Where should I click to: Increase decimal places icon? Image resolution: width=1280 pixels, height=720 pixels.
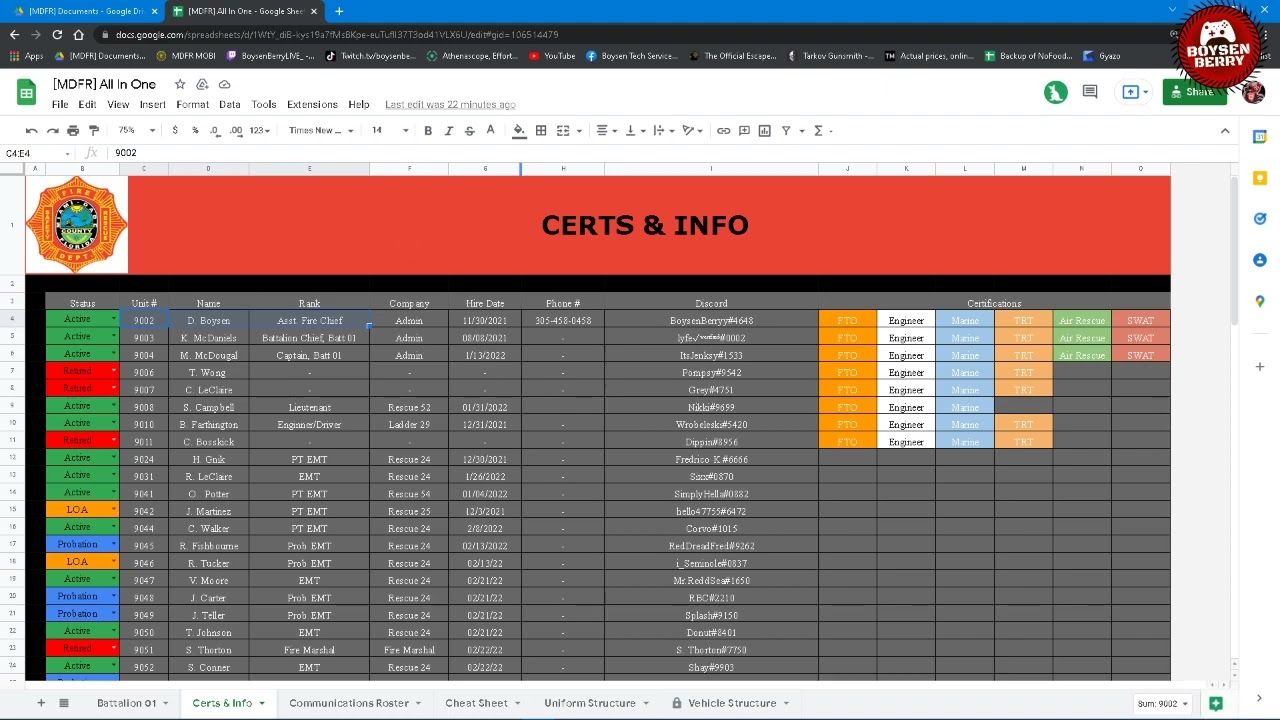[x=236, y=131]
